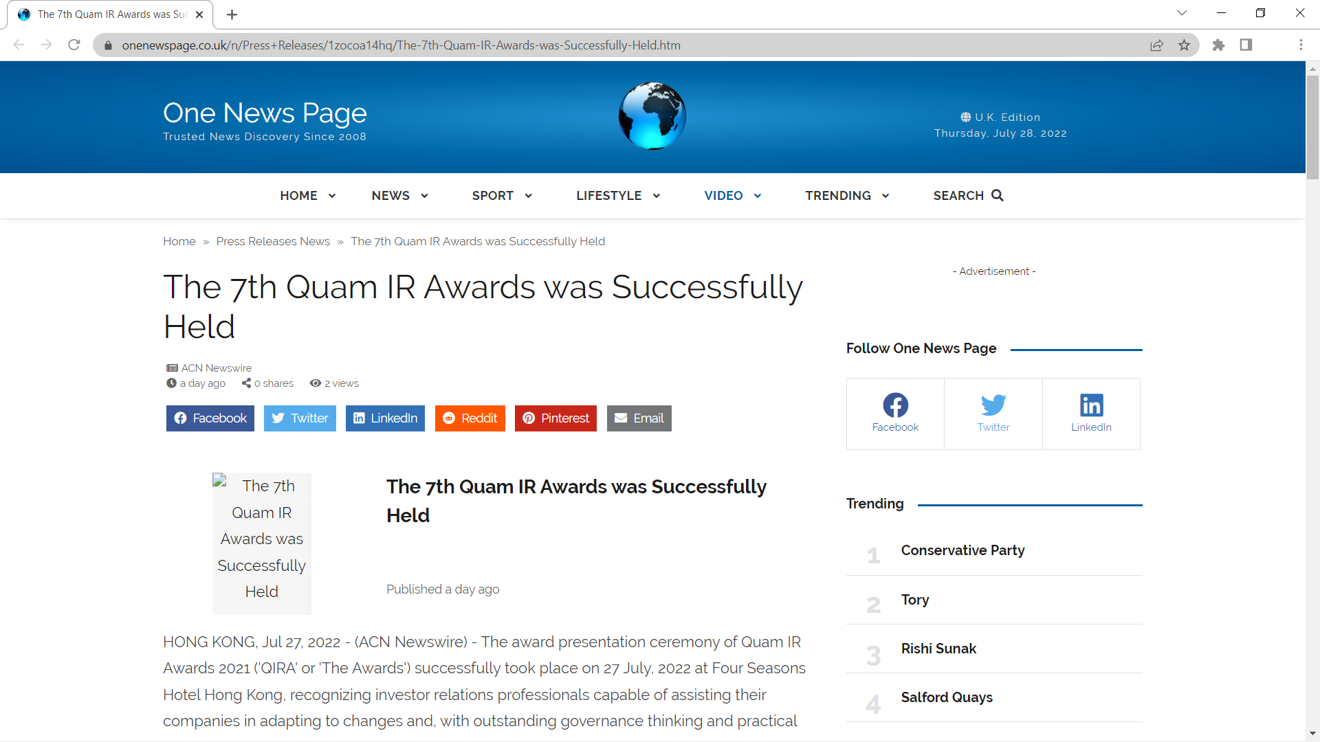Click the page vertical scrollbar thumb

point(1312,128)
